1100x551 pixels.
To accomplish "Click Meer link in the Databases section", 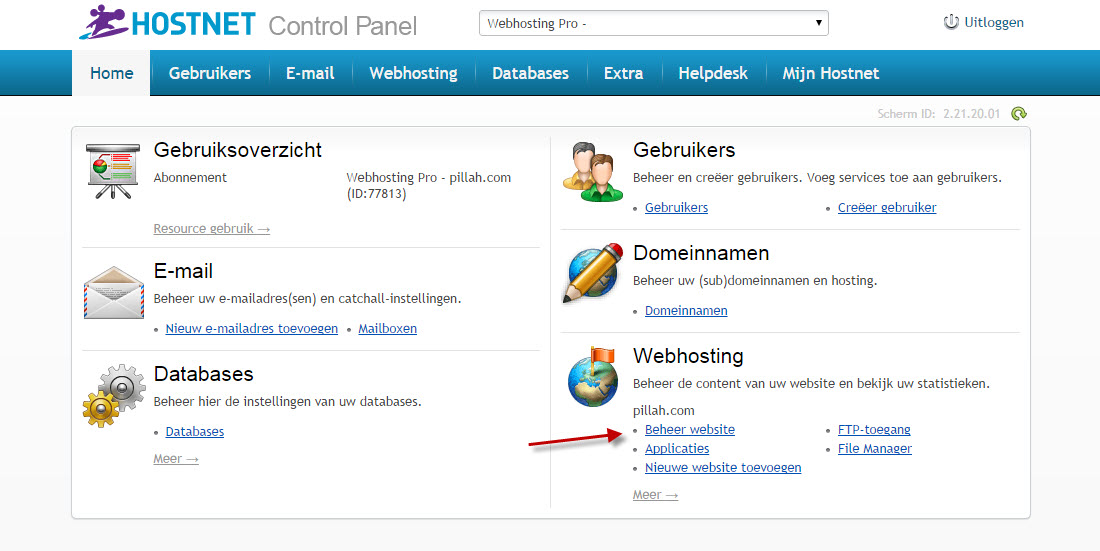I will pos(176,459).
